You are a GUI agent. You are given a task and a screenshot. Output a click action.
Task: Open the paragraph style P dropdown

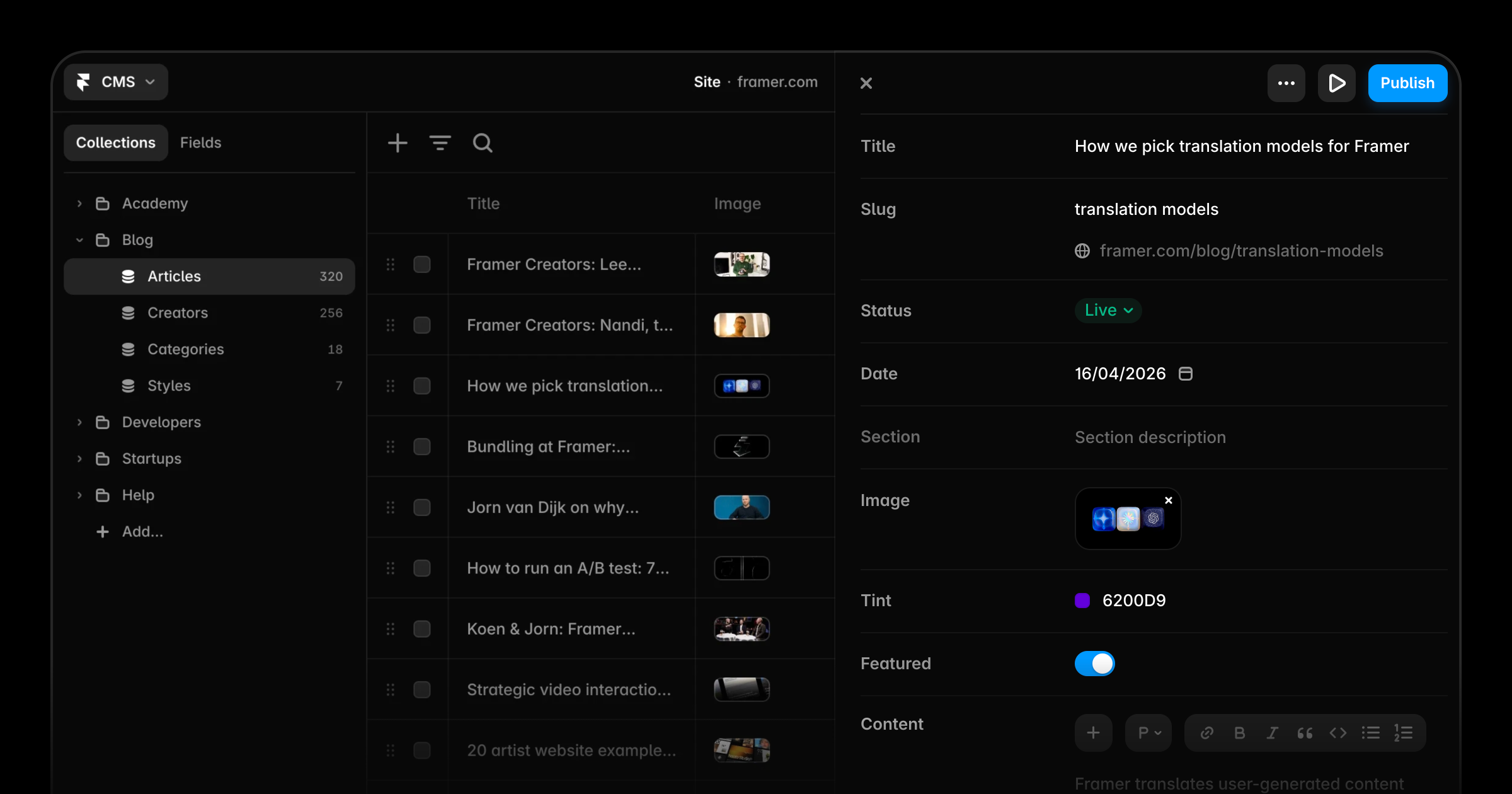pyautogui.click(x=1148, y=733)
